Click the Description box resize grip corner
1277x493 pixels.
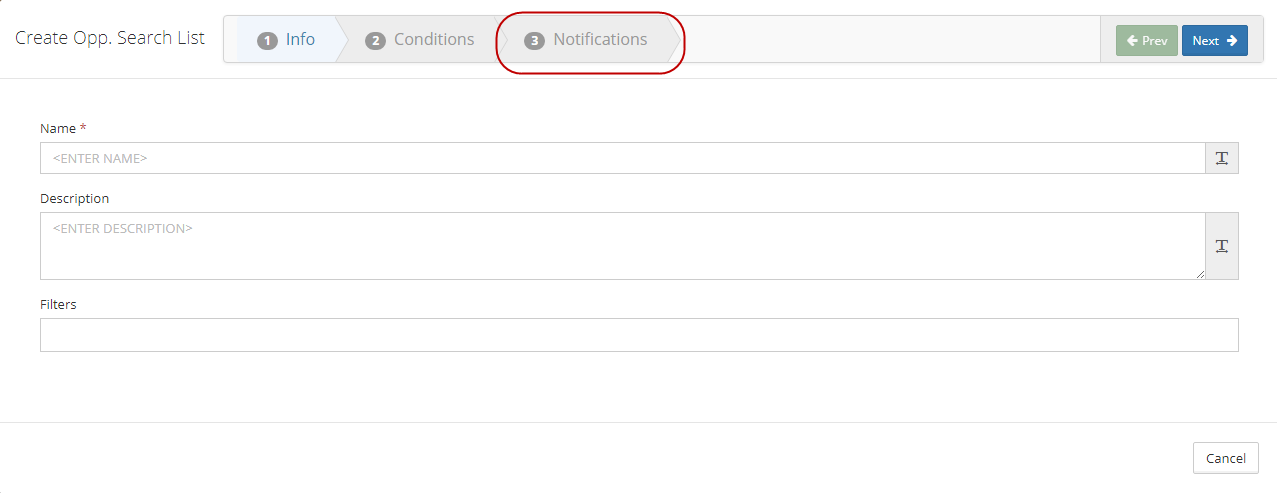pyautogui.click(x=1199, y=273)
